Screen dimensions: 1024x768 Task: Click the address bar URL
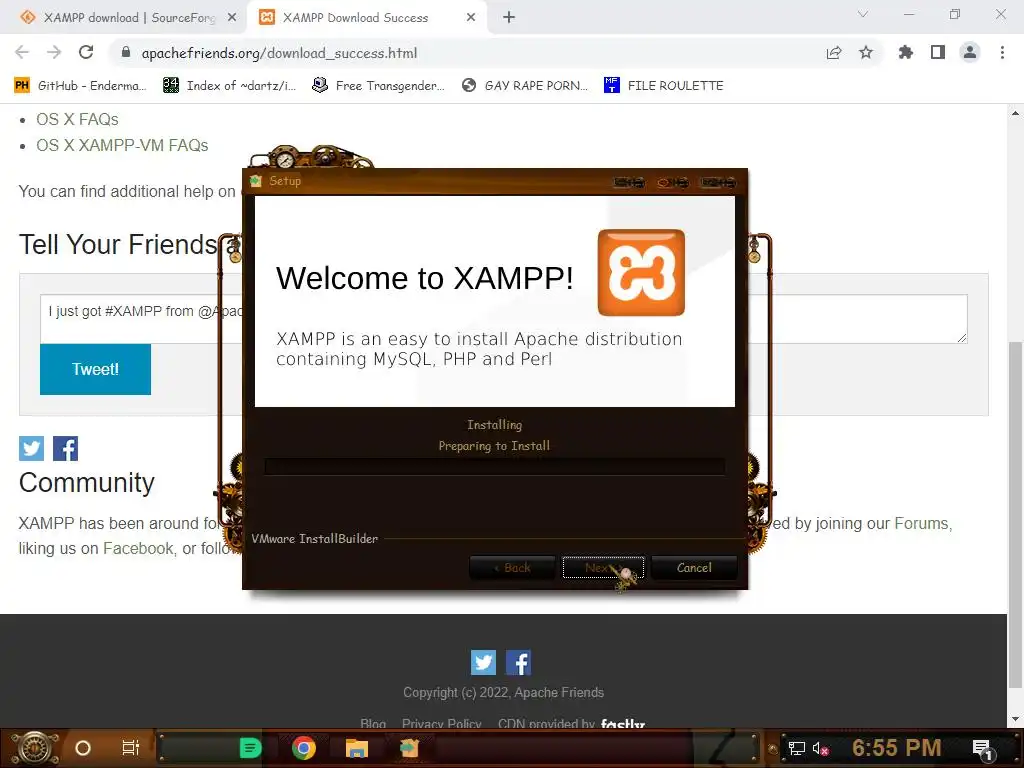pos(279,53)
